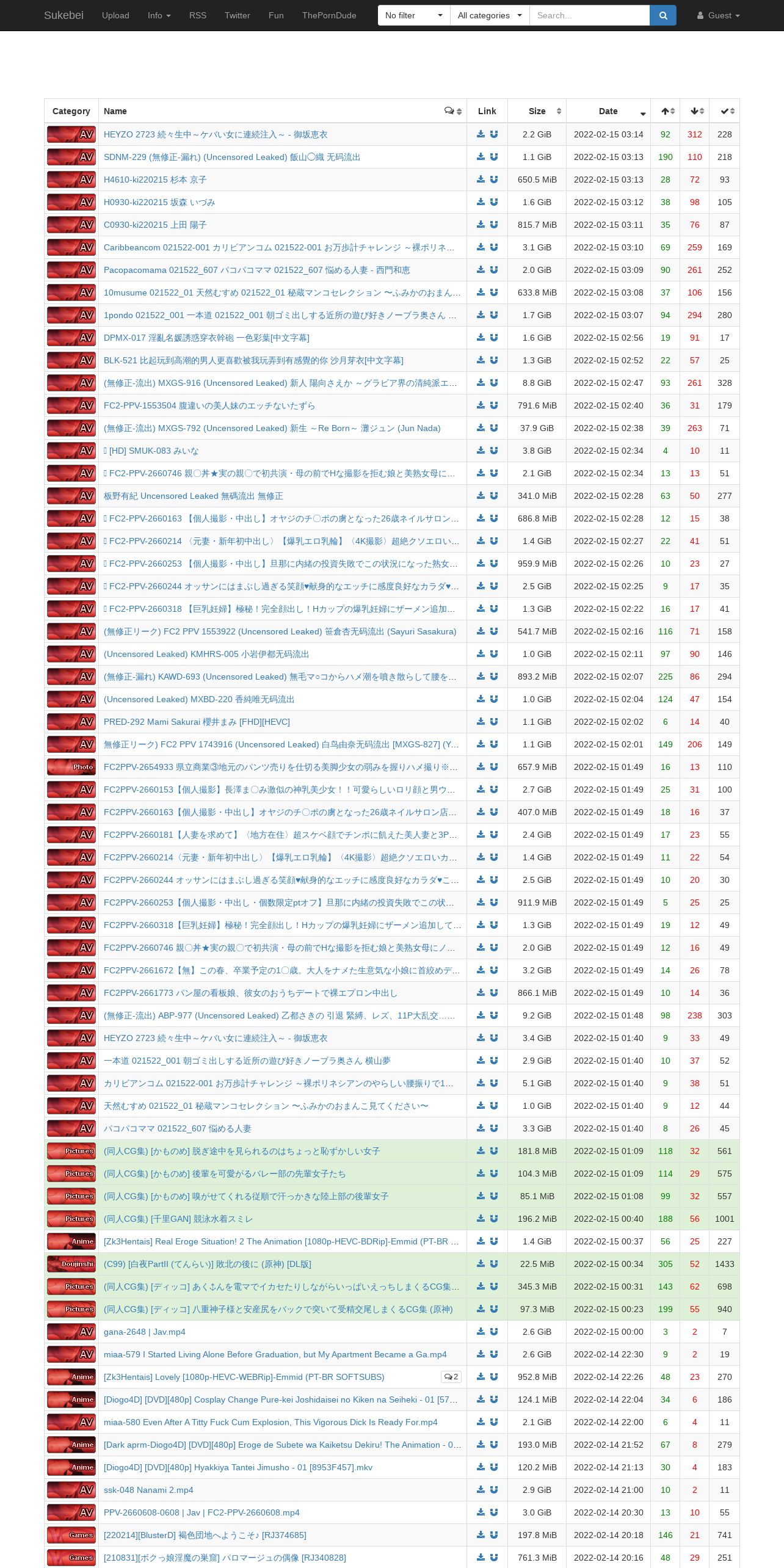Click completed count 1433
This screenshot has width=784, height=1568.
[x=725, y=1264]
